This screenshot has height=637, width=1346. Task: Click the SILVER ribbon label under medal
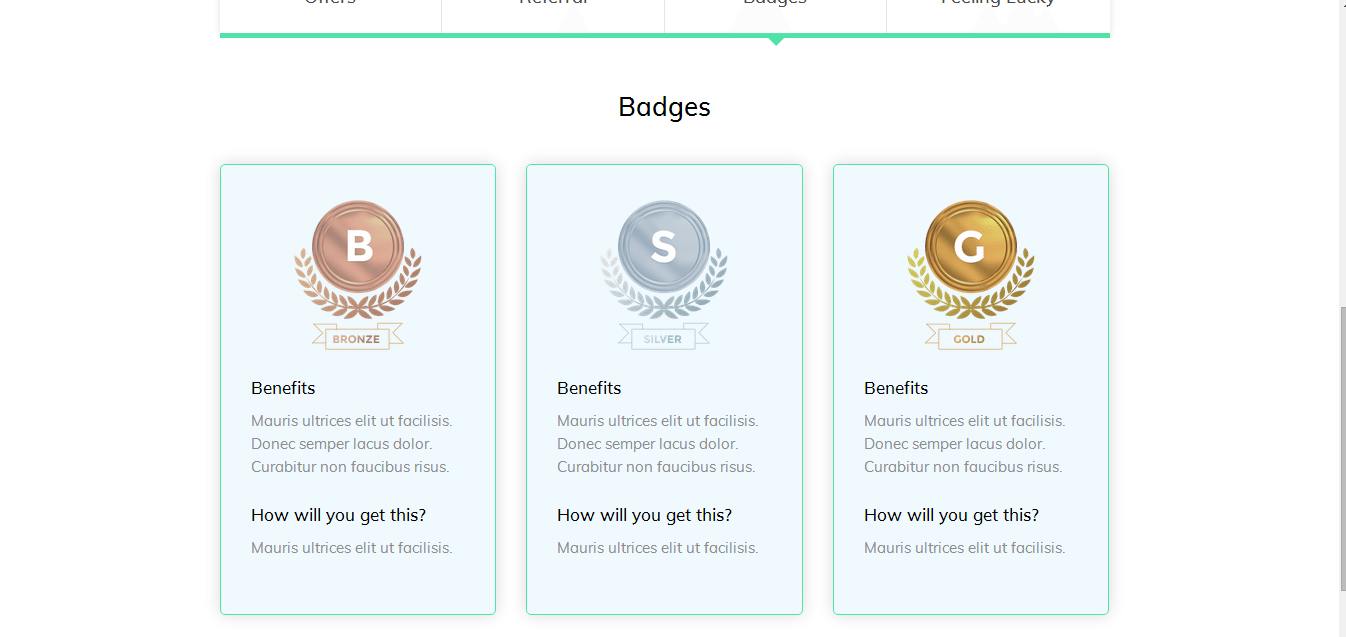[x=663, y=339]
